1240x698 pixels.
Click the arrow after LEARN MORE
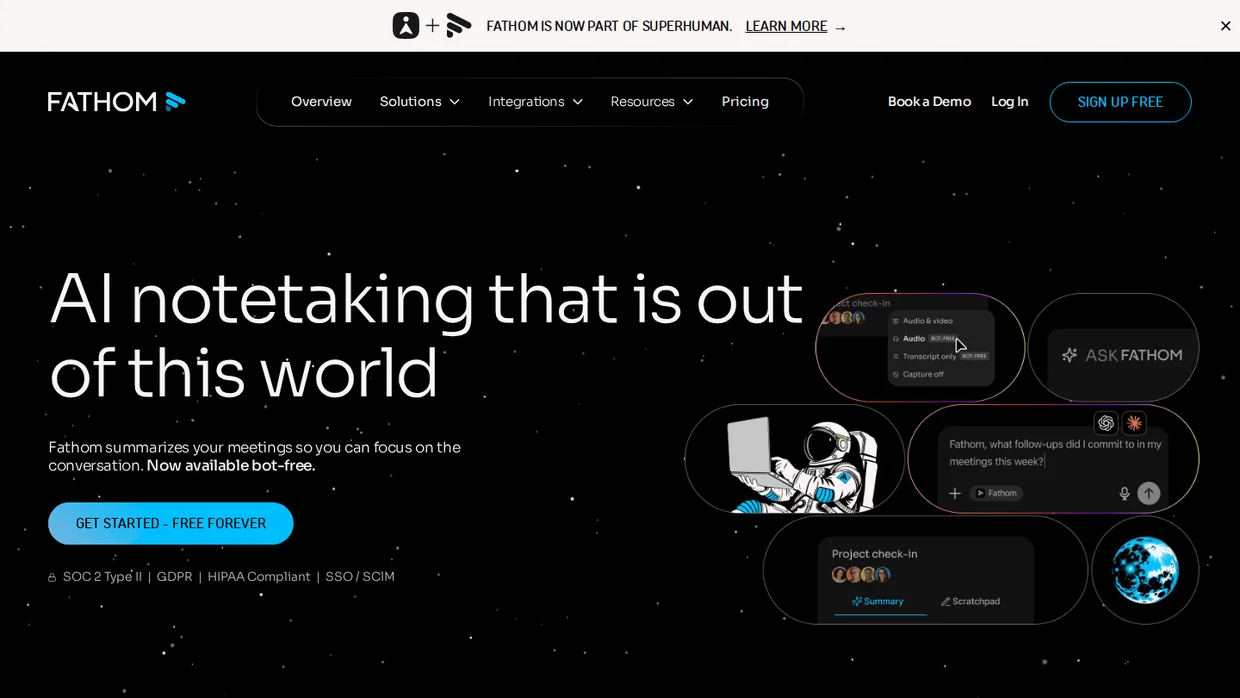coord(840,27)
